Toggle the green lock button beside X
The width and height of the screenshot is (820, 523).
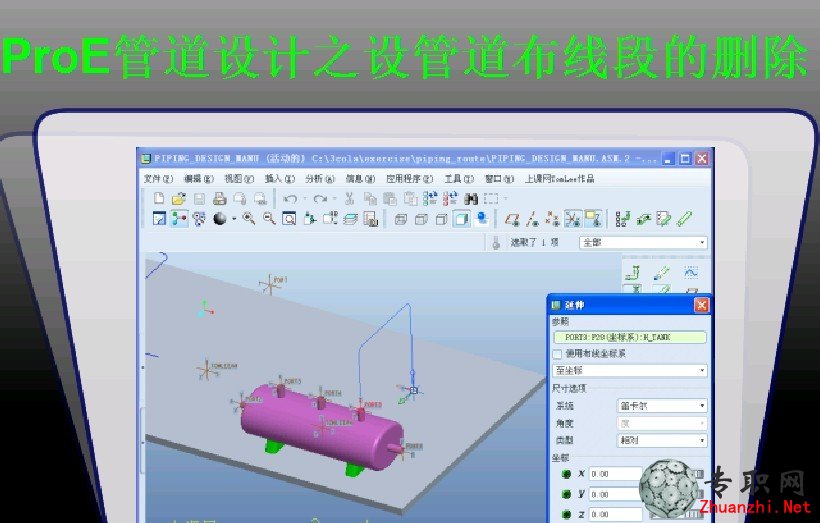[x=566, y=474]
